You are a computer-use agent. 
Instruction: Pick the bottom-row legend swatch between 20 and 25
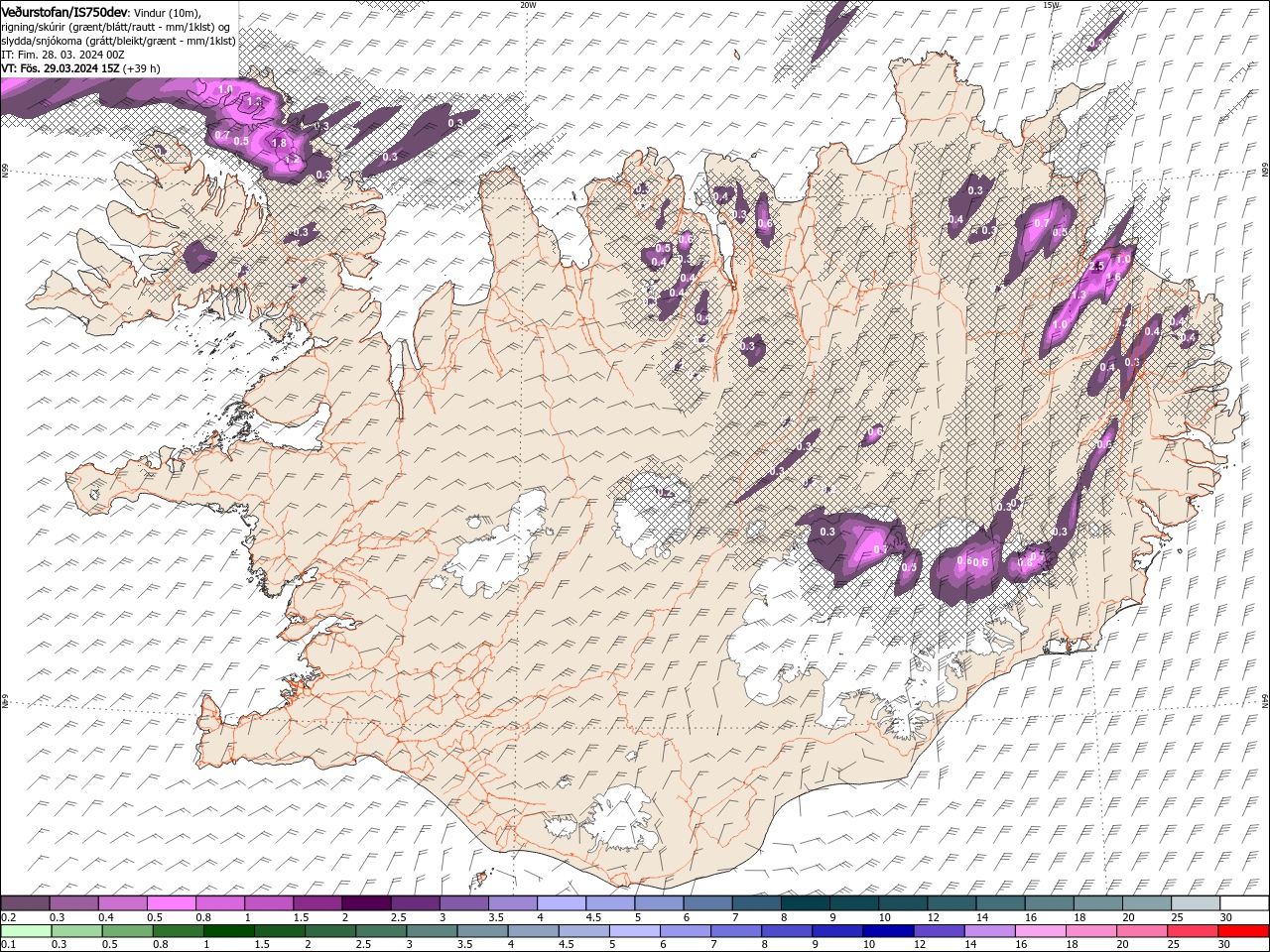click(x=1141, y=930)
